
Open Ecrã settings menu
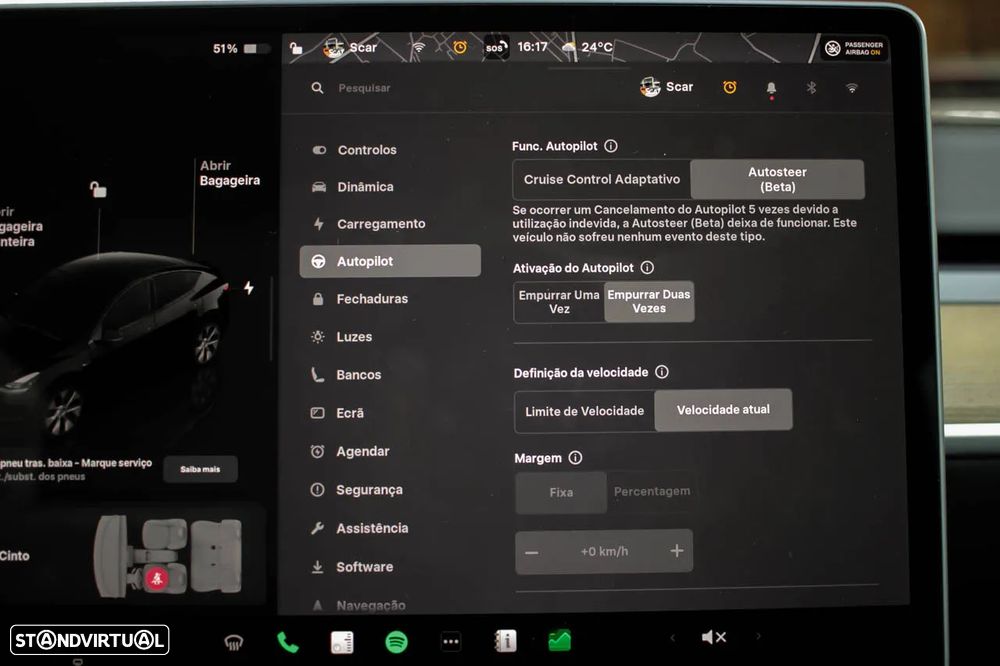coord(390,413)
